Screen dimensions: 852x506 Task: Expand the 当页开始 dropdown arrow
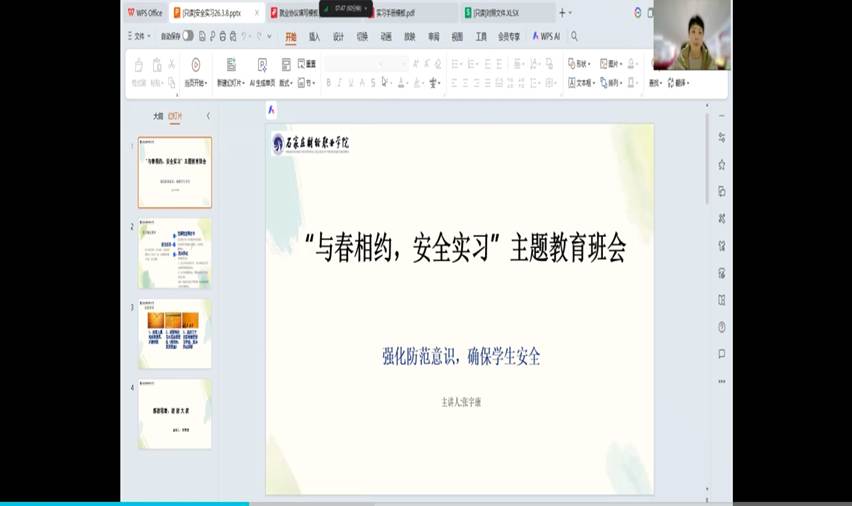(206, 83)
